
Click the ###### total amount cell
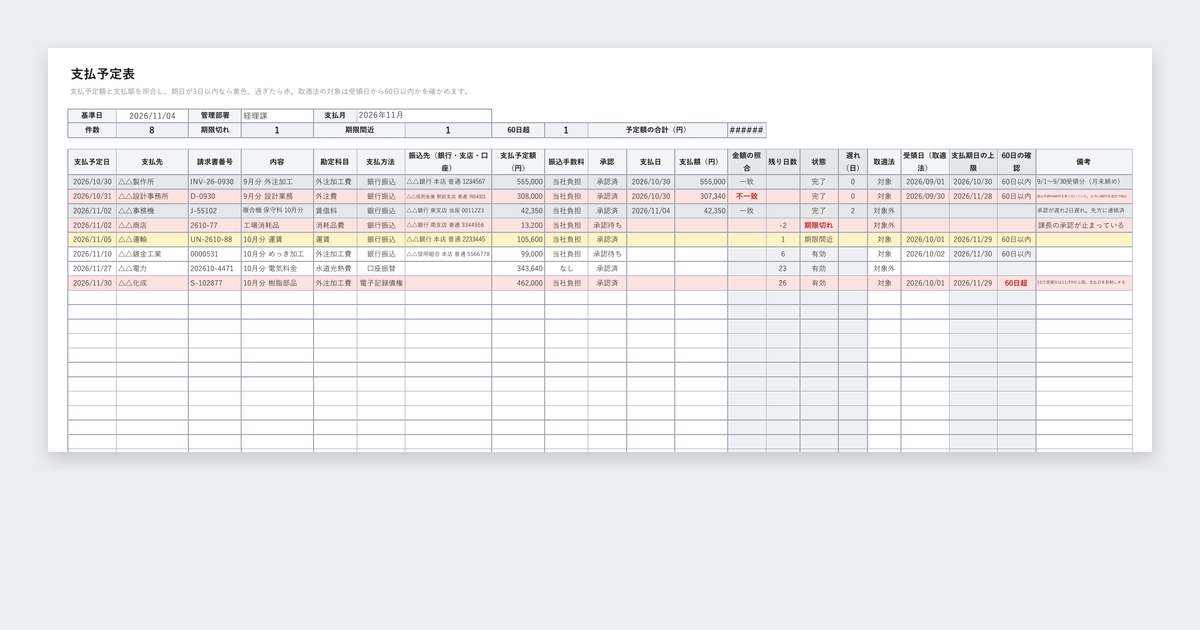747,130
